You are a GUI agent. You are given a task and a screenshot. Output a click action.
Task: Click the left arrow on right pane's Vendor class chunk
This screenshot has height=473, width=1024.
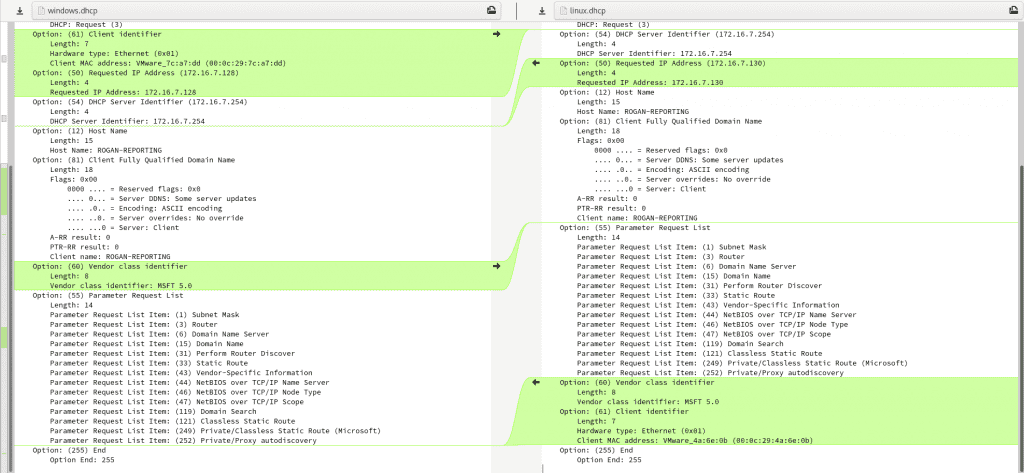[536, 382]
